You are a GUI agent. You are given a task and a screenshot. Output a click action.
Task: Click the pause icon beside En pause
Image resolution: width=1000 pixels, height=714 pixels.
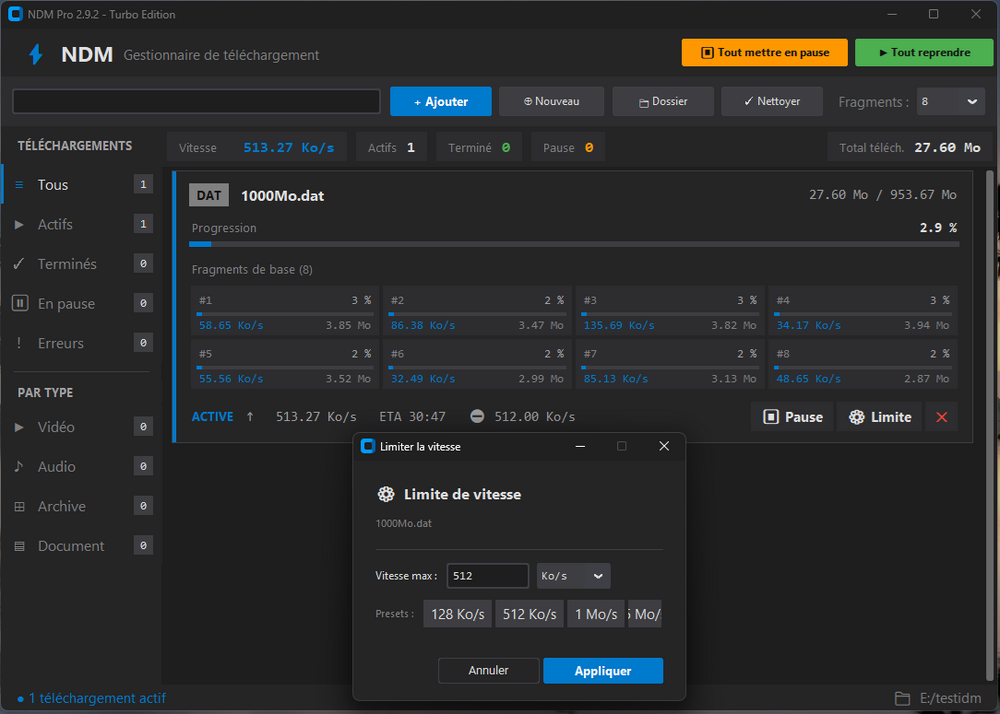(x=20, y=303)
